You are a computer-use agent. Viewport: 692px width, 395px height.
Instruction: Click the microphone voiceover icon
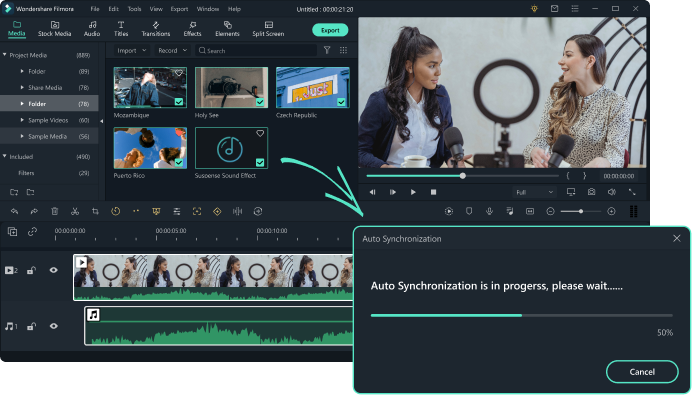tap(489, 211)
